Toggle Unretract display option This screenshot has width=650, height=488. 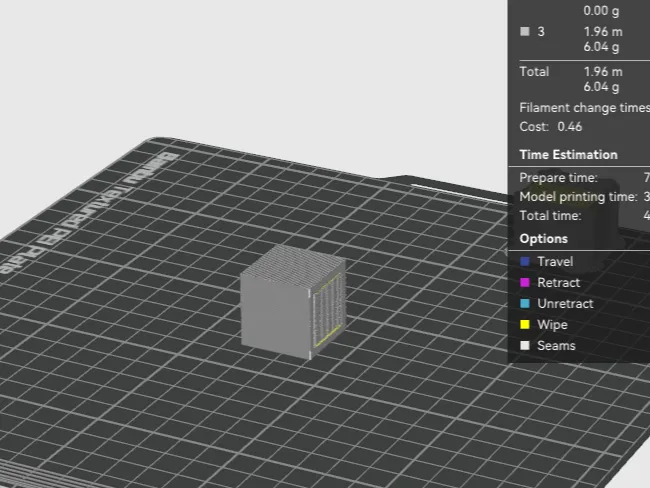(565, 303)
